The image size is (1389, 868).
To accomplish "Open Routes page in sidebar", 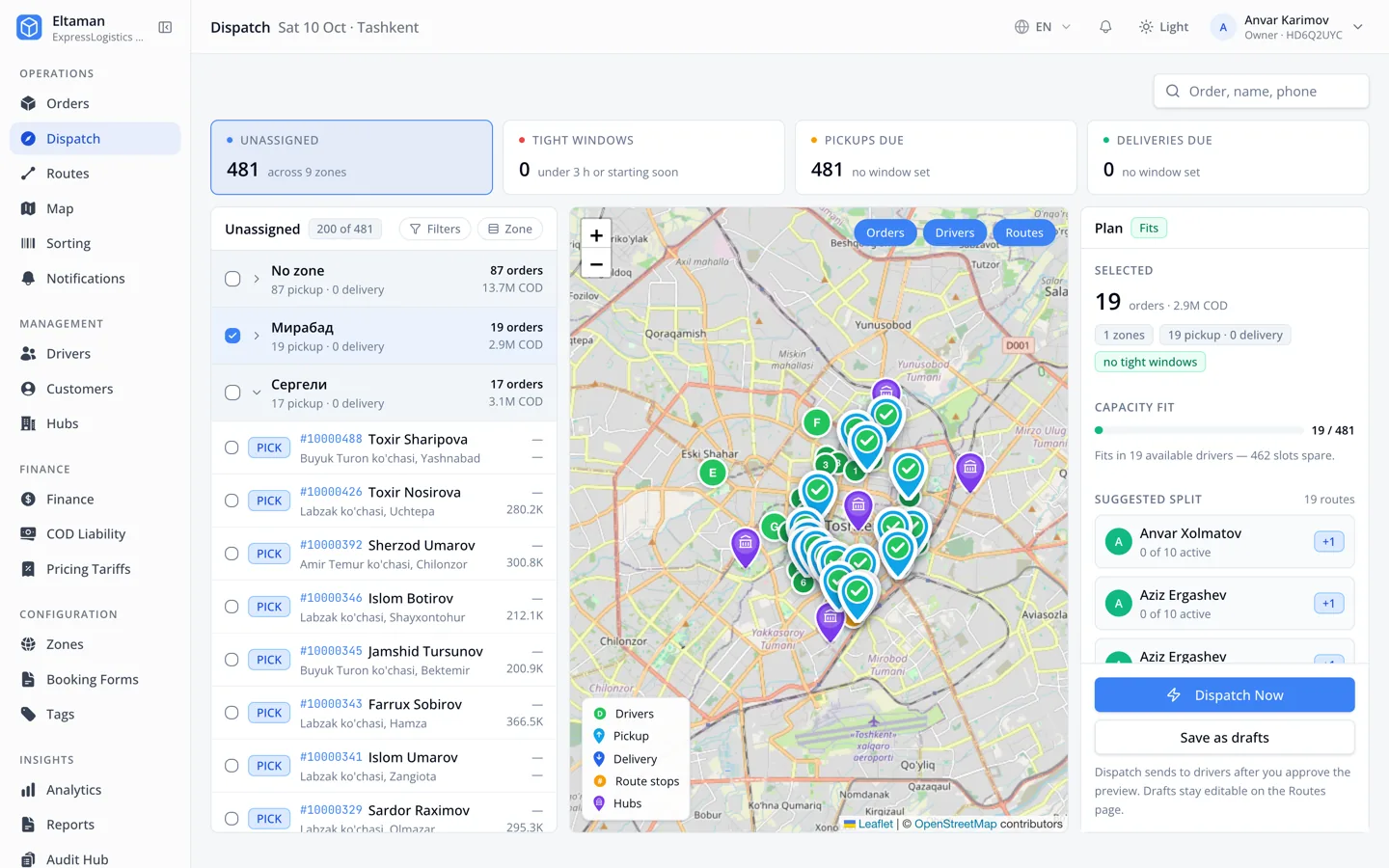I will (x=95, y=174).
